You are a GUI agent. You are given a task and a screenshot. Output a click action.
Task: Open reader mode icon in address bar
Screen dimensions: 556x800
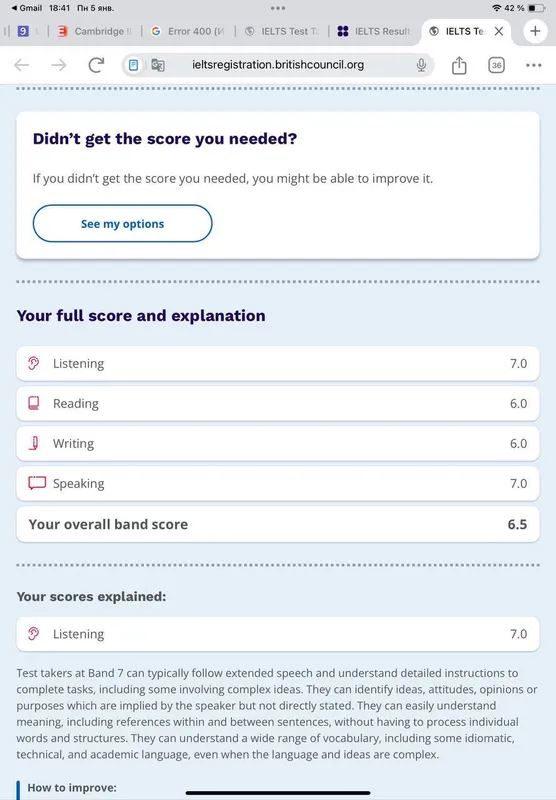(x=133, y=65)
